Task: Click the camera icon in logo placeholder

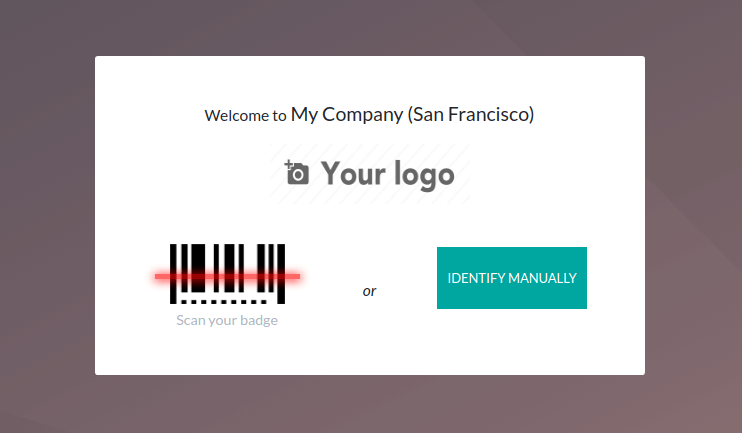Action: point(297,173)
